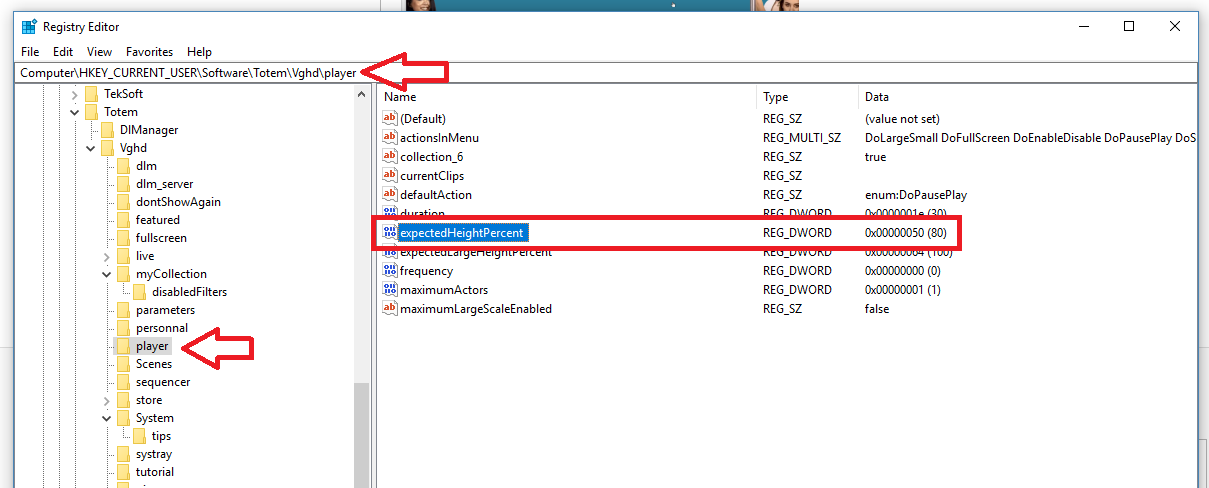
Task: Click the folder icon for DlManager key
Action: pos(108,130)
